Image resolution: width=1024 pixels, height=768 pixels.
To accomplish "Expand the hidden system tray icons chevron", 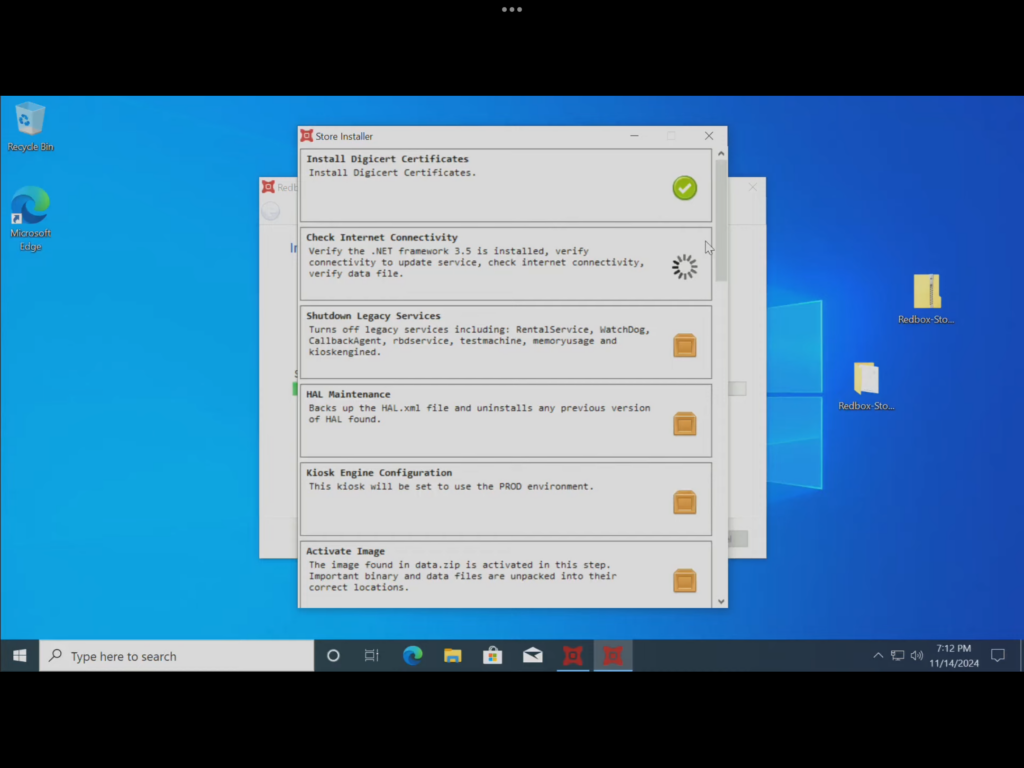I will (878, 656).
